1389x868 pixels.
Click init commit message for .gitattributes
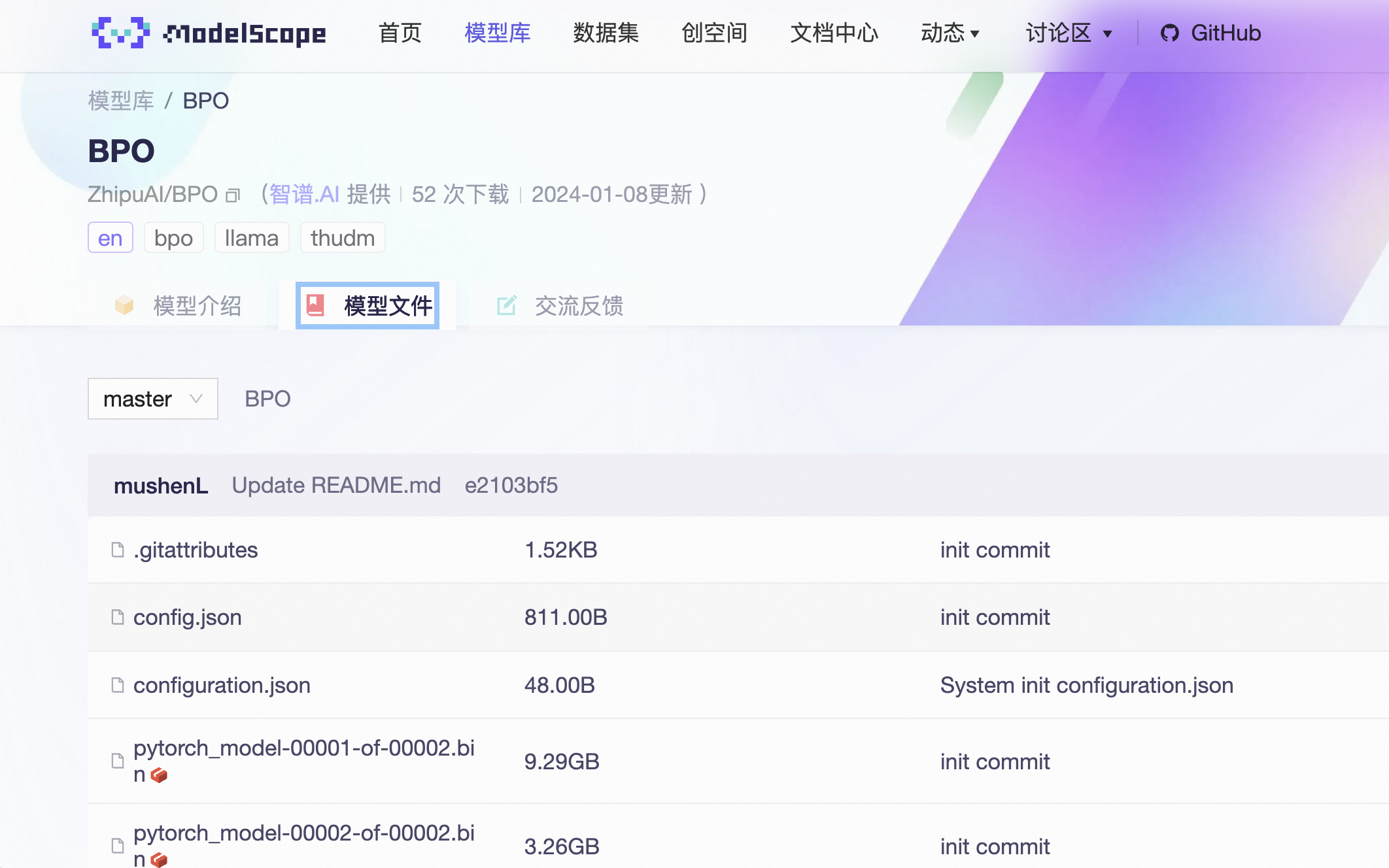click(x=995, y=550)
